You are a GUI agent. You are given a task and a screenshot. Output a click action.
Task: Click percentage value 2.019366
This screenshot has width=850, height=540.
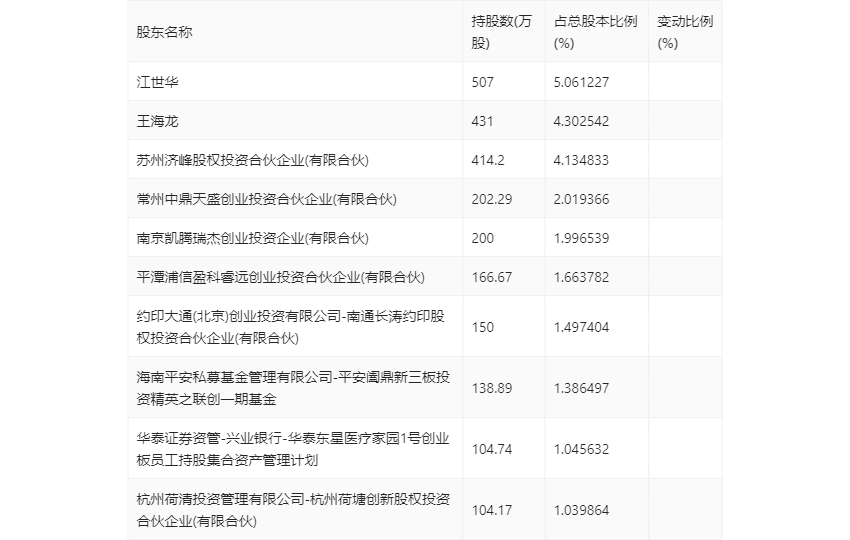(581, 199)
